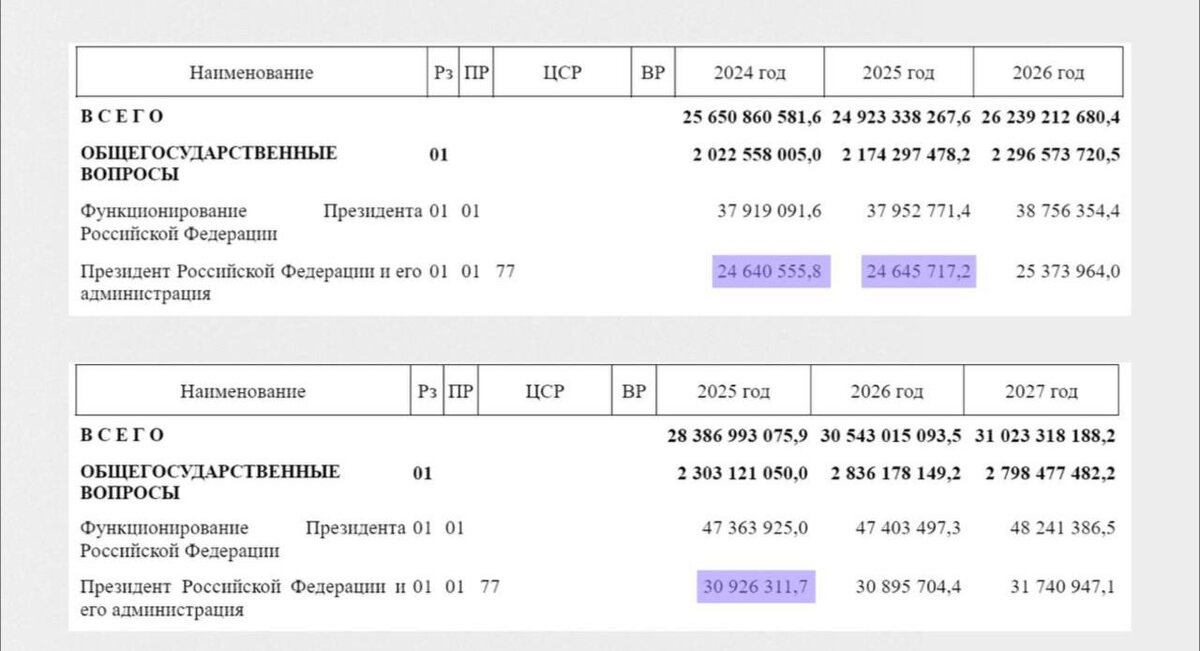Select the top table's Наименование header
The image size is (1200, 651).
(x=252, y=72)
